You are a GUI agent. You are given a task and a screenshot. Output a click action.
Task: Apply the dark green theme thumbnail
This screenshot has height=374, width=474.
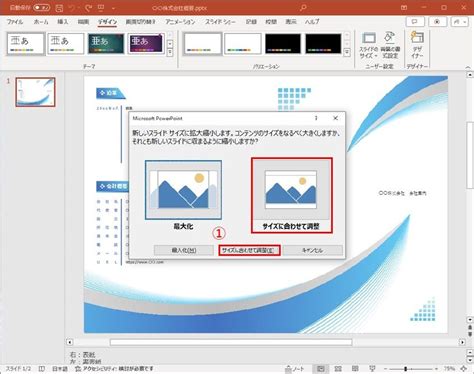[x=106, y=43]
